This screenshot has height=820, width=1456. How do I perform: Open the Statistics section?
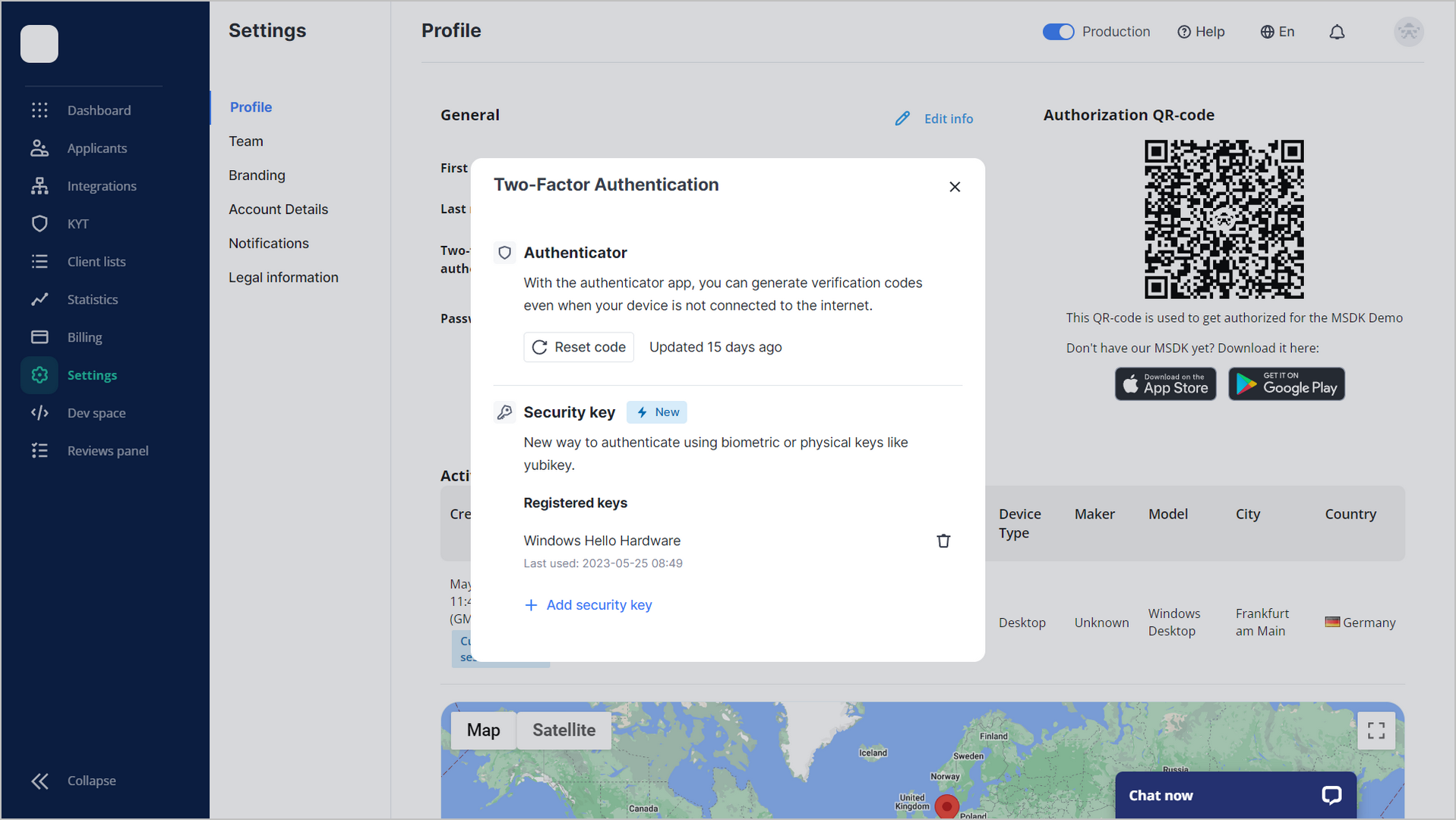(91, 299)
